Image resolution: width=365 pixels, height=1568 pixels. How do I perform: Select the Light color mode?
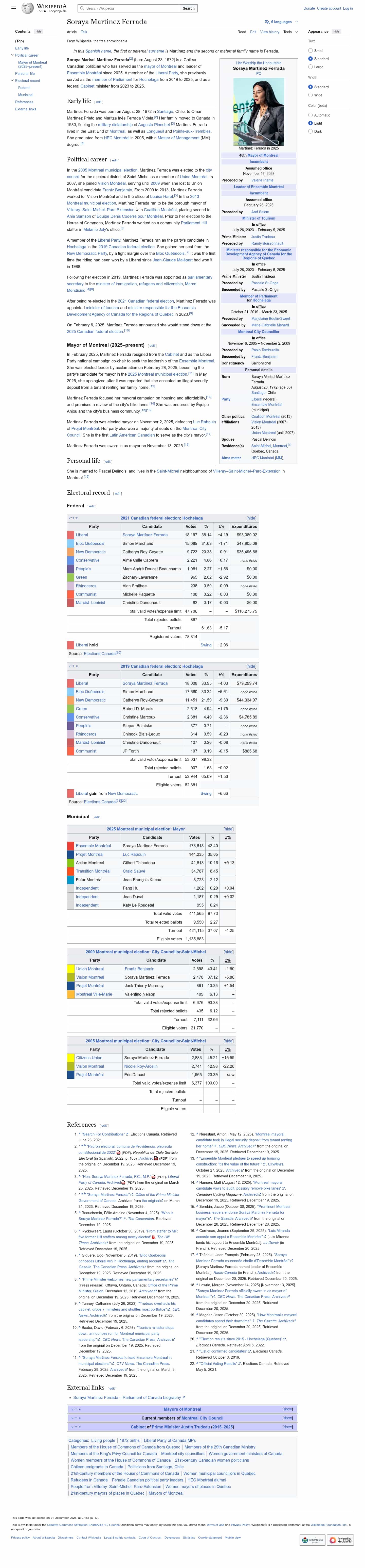(x=310, y=123)
